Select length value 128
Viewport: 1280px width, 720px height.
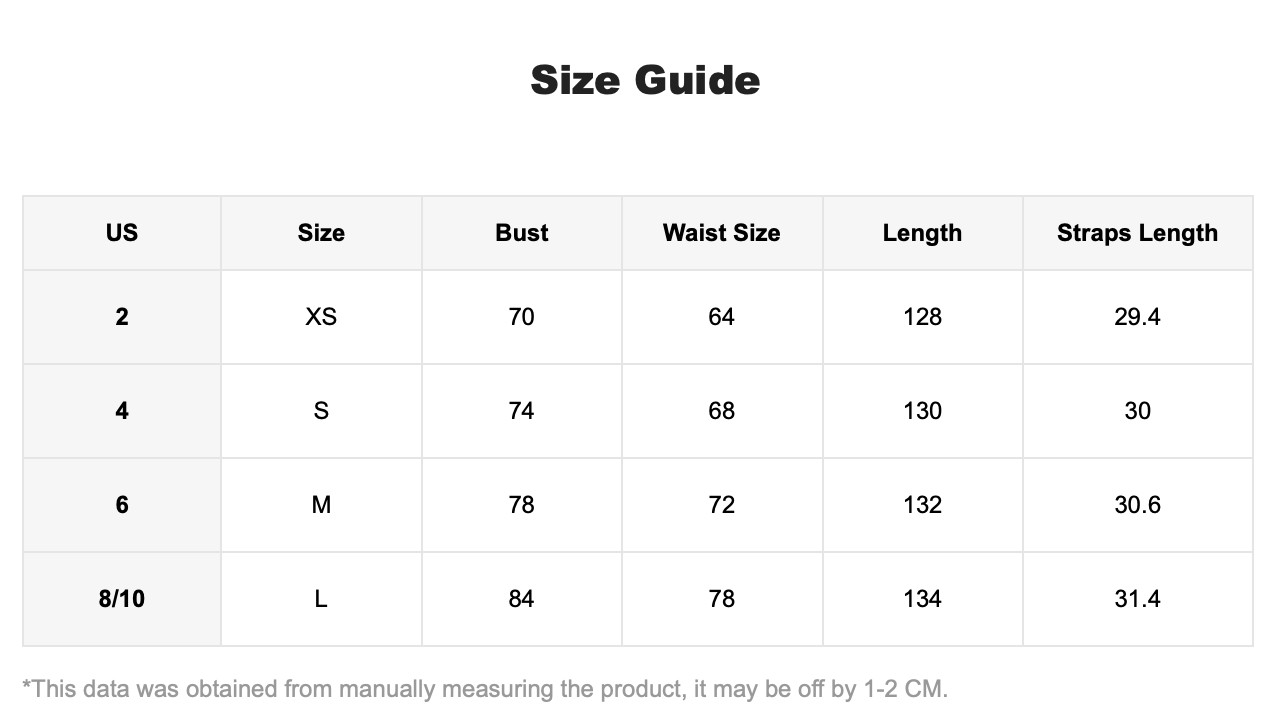point(922,317)
